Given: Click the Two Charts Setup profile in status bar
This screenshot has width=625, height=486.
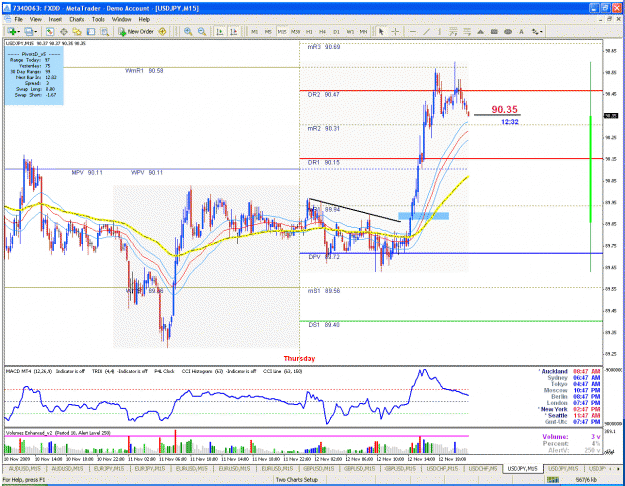Looking at the screenshot, I should click(297, 480).
